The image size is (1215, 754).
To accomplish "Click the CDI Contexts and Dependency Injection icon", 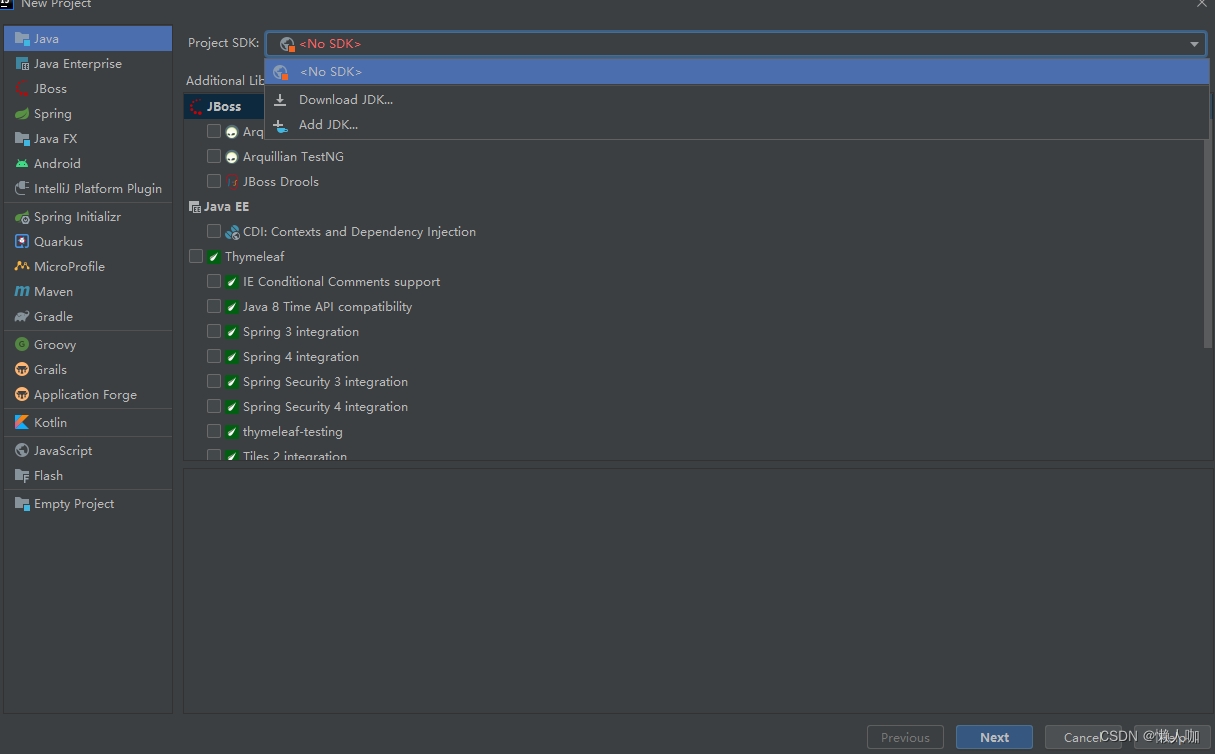I will (x=232, y=232).
